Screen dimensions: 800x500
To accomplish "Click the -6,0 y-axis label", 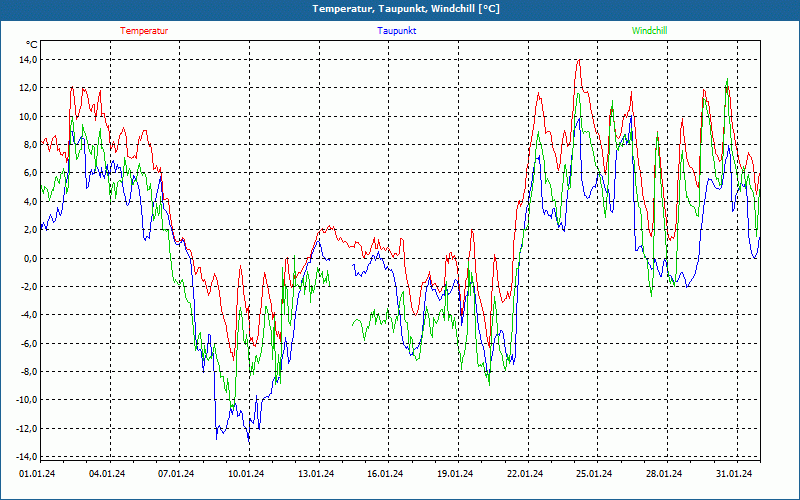I will click(x=29, y=343).
